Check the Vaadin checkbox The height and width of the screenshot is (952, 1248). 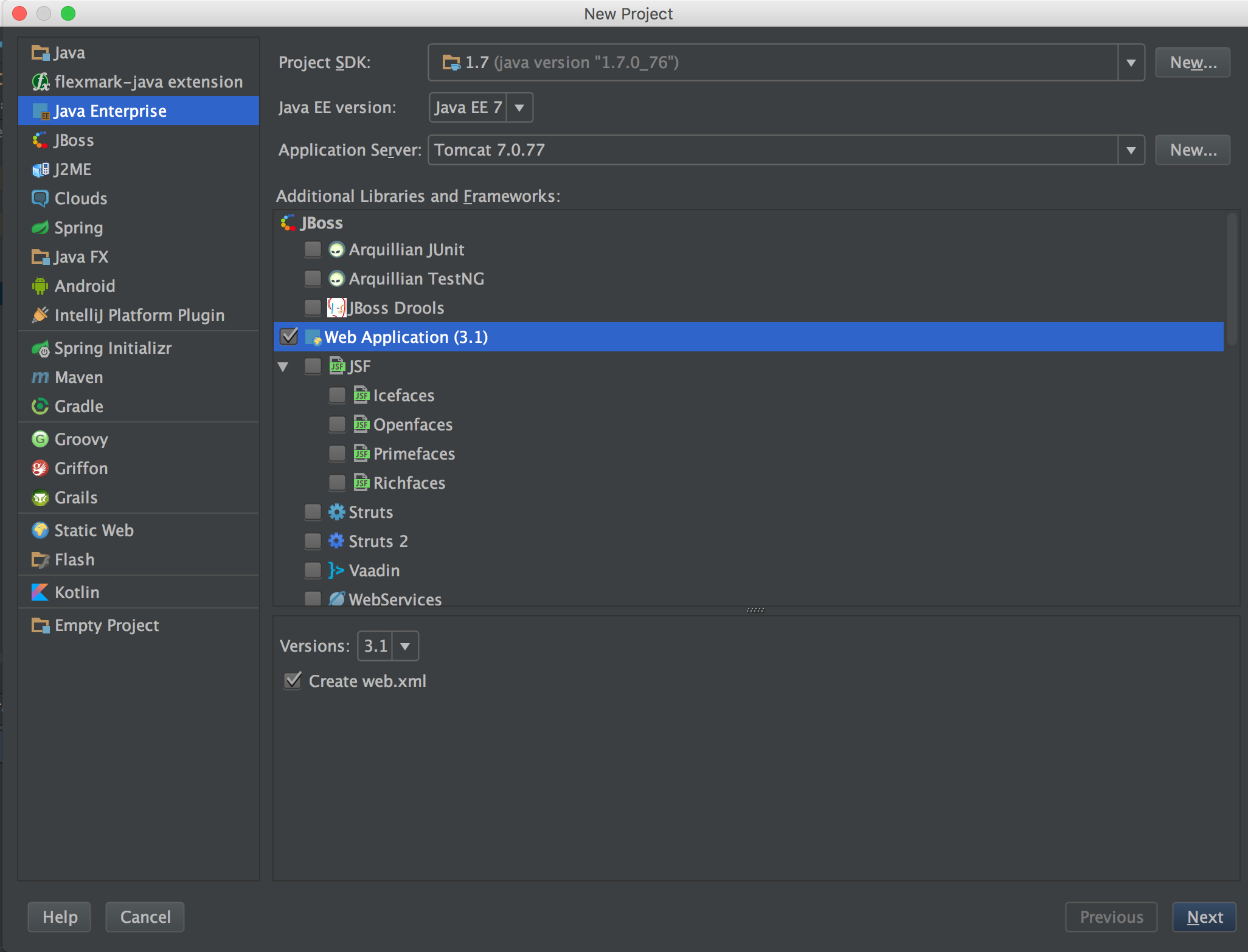click(313, 570)
